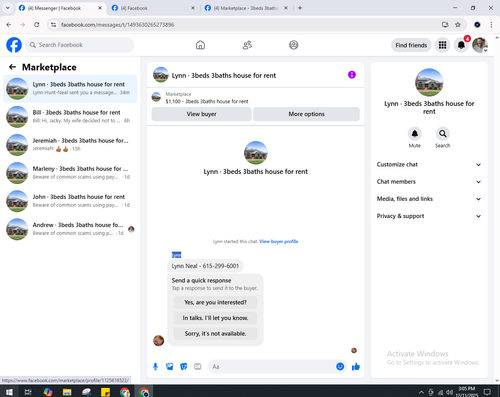Open Marleny conversation in list
Viewport: 500px width, 397px height.
click(70, 173)
